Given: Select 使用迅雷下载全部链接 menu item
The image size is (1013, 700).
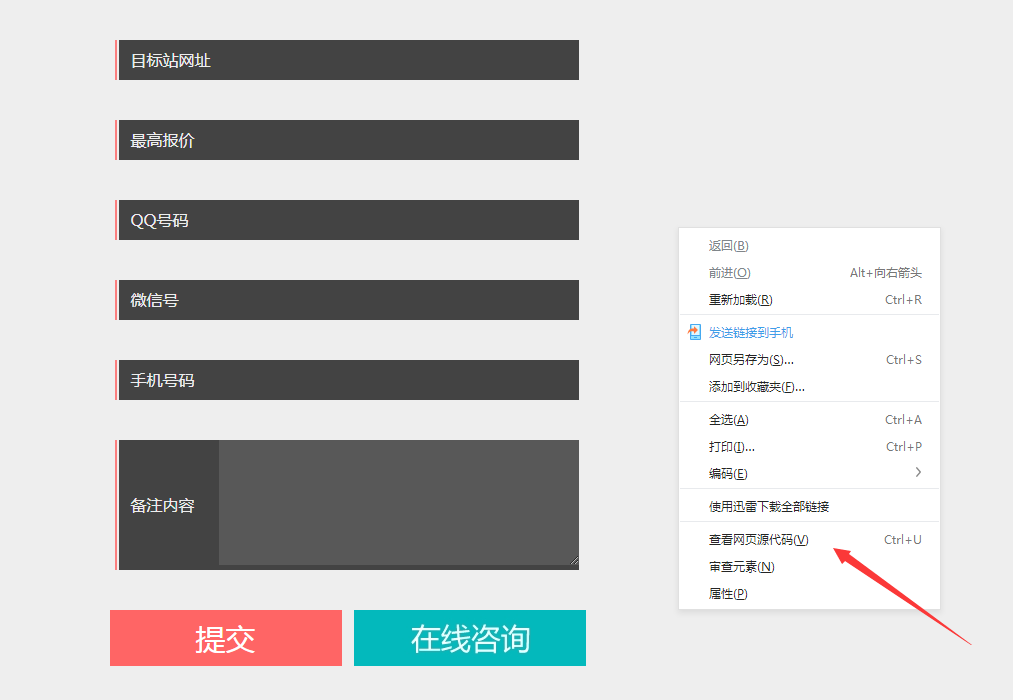Looking at the screenshot, I should click(768, 506).
